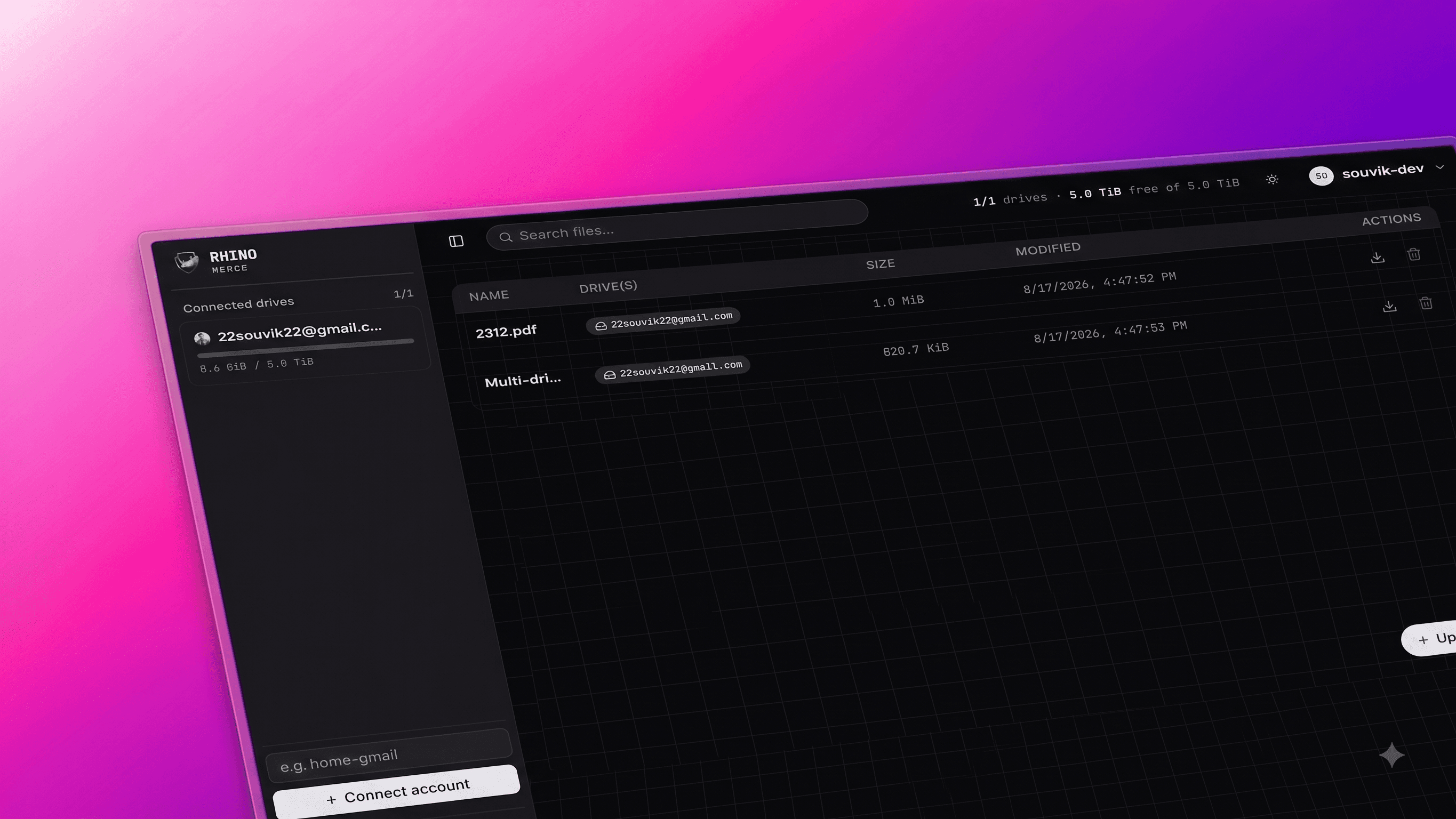Click the 8.6 GiB / 5.0 TiB usage text

(257, 365)
